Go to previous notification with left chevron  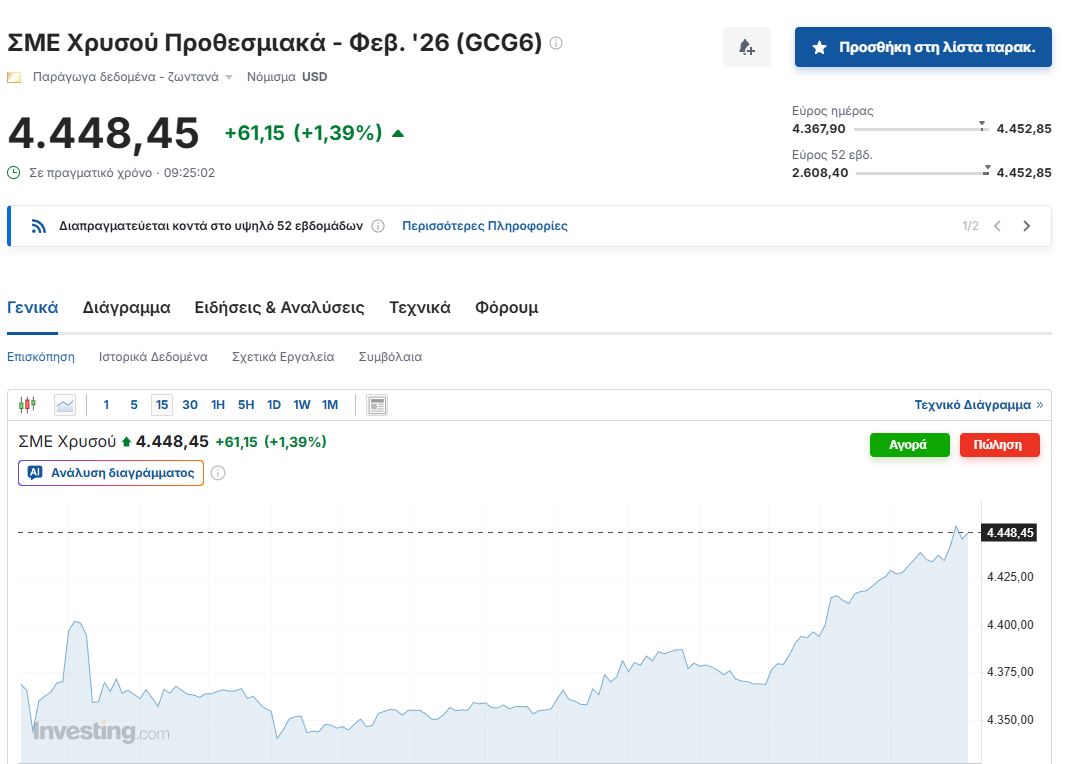(997, 226)
